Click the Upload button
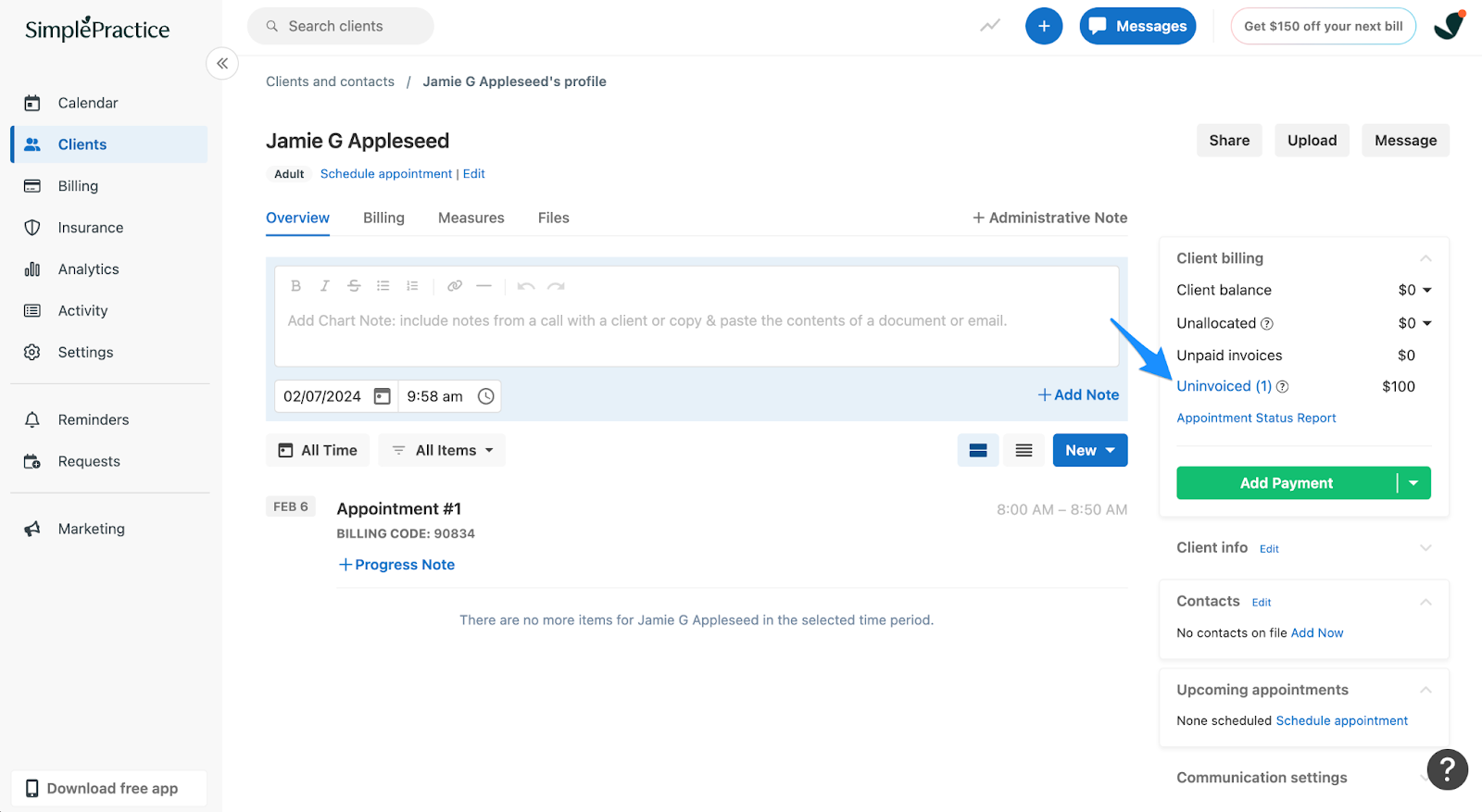1482x812 pixels. click(x=1312, y=141)
